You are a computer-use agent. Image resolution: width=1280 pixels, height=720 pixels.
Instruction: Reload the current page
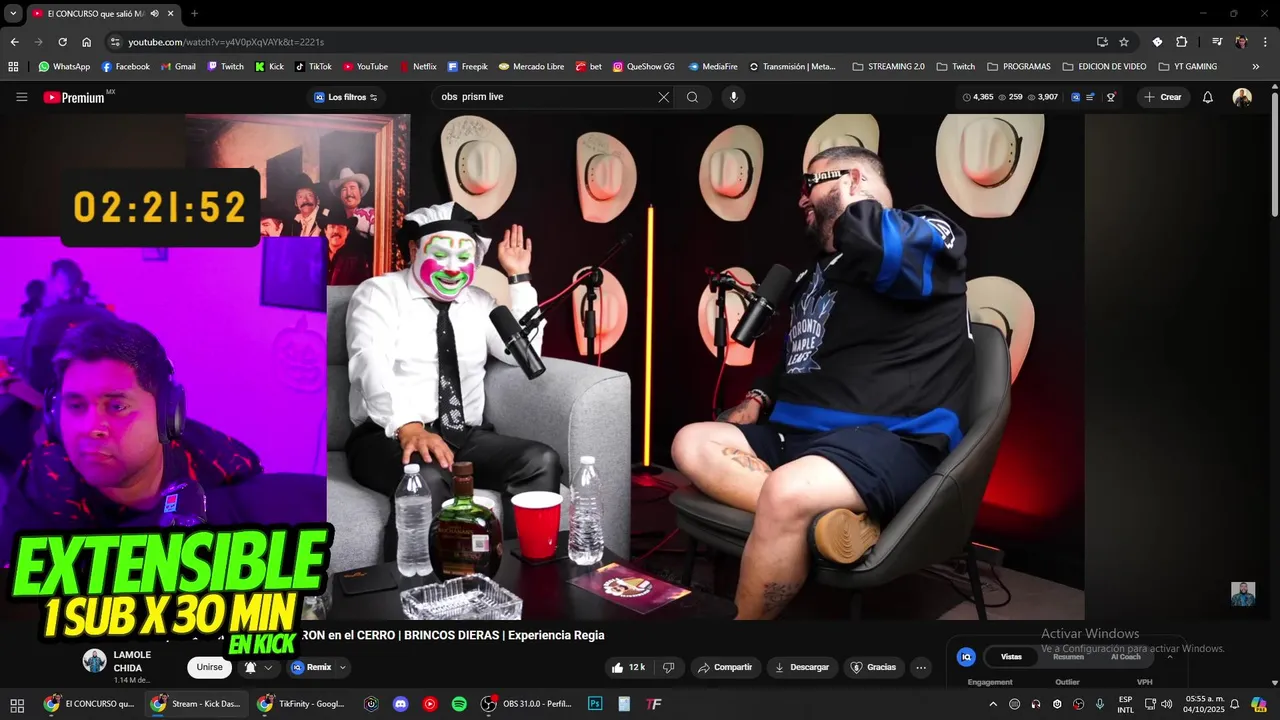(x=62, y=42)
